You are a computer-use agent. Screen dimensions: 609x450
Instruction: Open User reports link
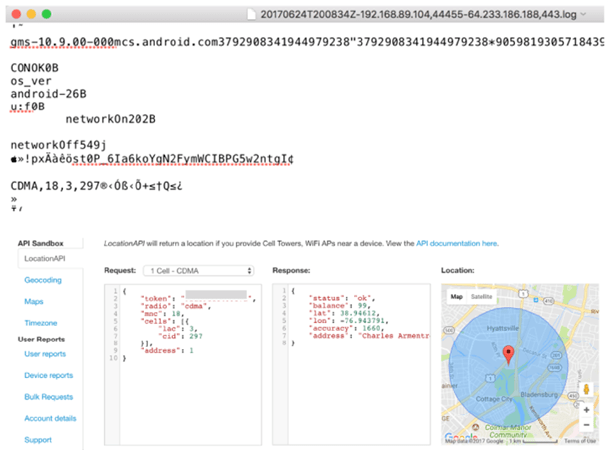[x=45, y=354]
